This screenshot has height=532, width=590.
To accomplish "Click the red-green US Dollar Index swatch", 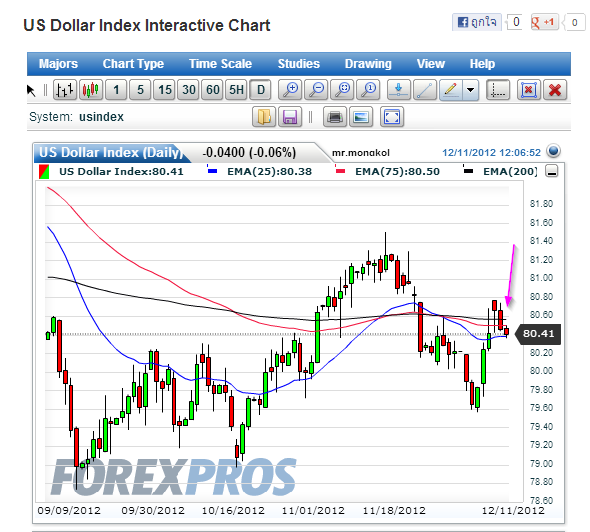I will (44, 172).
